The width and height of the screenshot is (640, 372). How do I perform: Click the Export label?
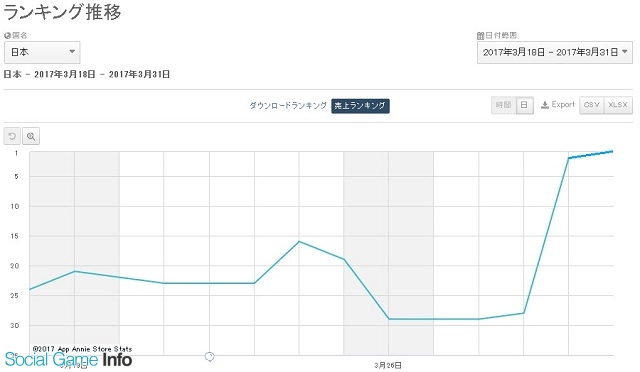click(563, 105)
